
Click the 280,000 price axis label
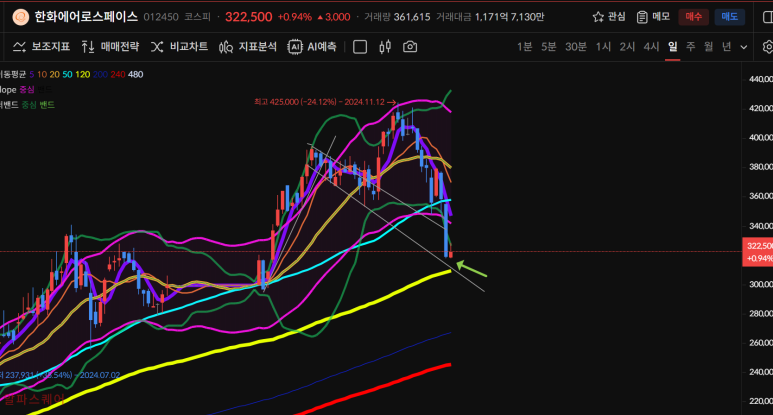(x=761, y=313)
